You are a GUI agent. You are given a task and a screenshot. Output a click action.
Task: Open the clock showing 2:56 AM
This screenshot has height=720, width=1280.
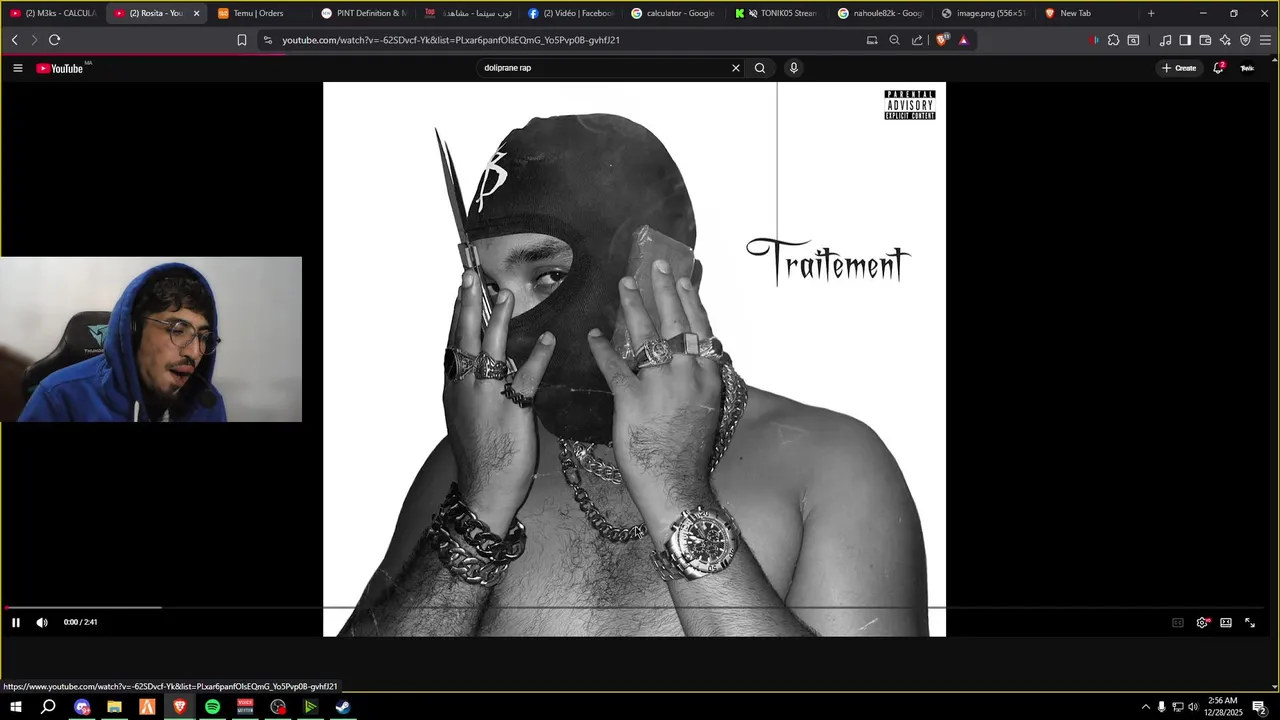[1223, 707]
